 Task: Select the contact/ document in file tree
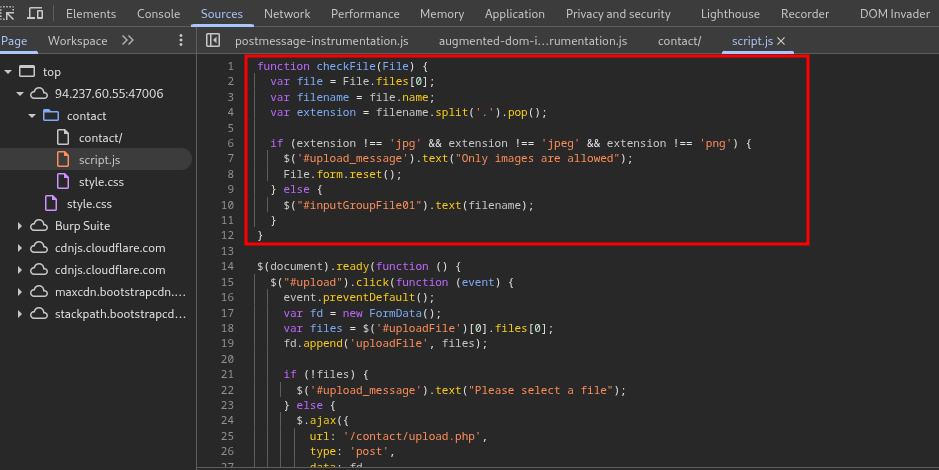(100, 138)
